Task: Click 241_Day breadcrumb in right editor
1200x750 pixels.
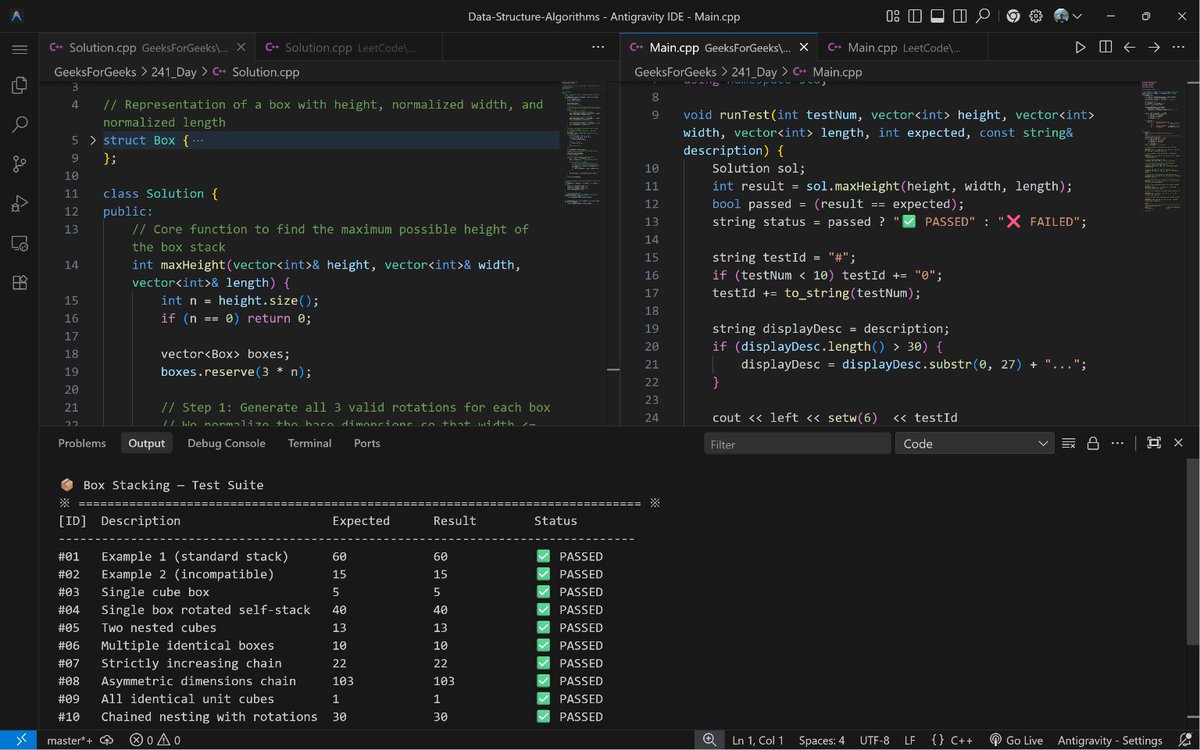Action: tap(755, 72)
